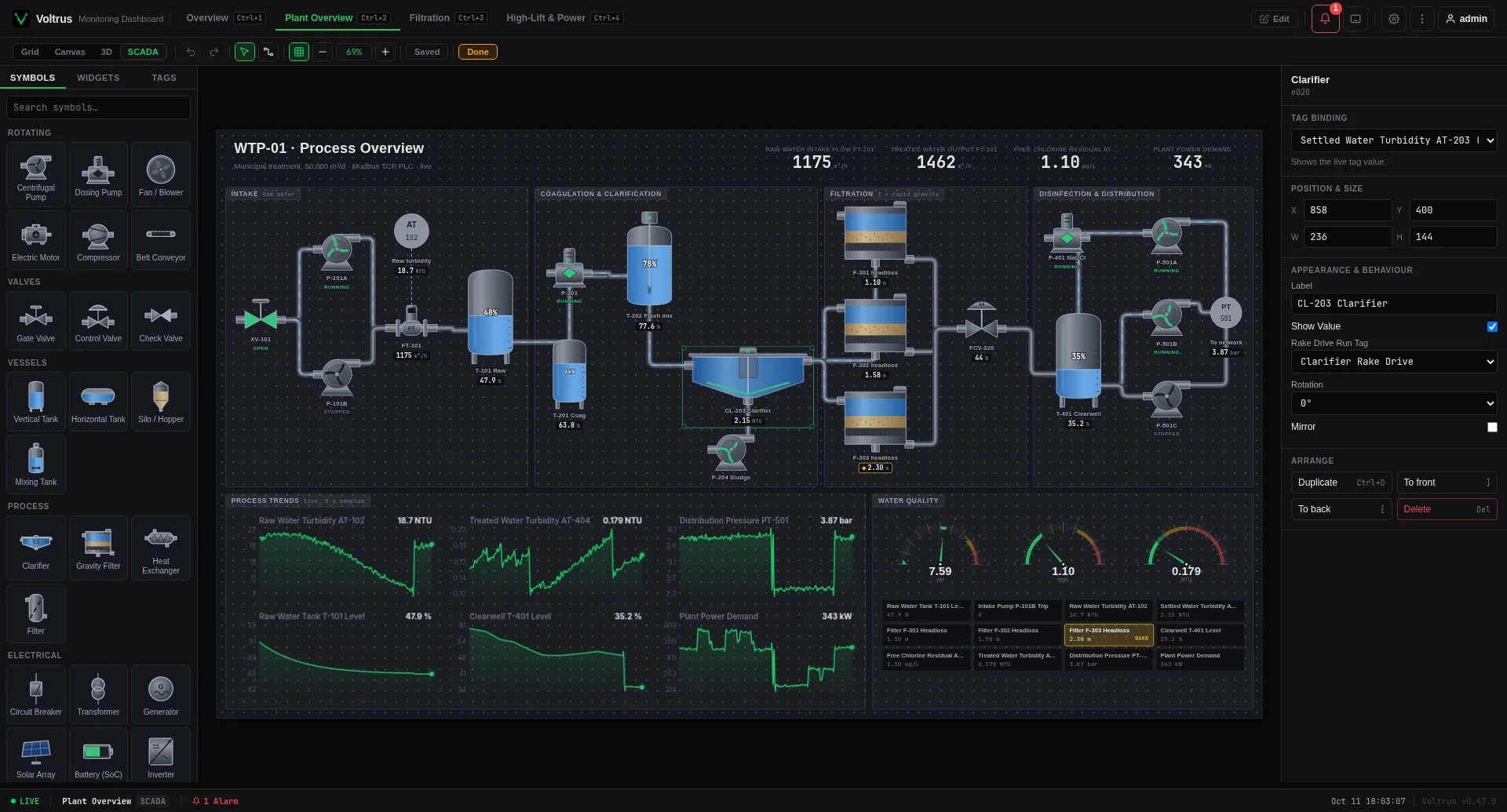This screenshot has width=1507, height=812.
Task: Pick the Vertical Tank symbol
Action: point(35,402)
